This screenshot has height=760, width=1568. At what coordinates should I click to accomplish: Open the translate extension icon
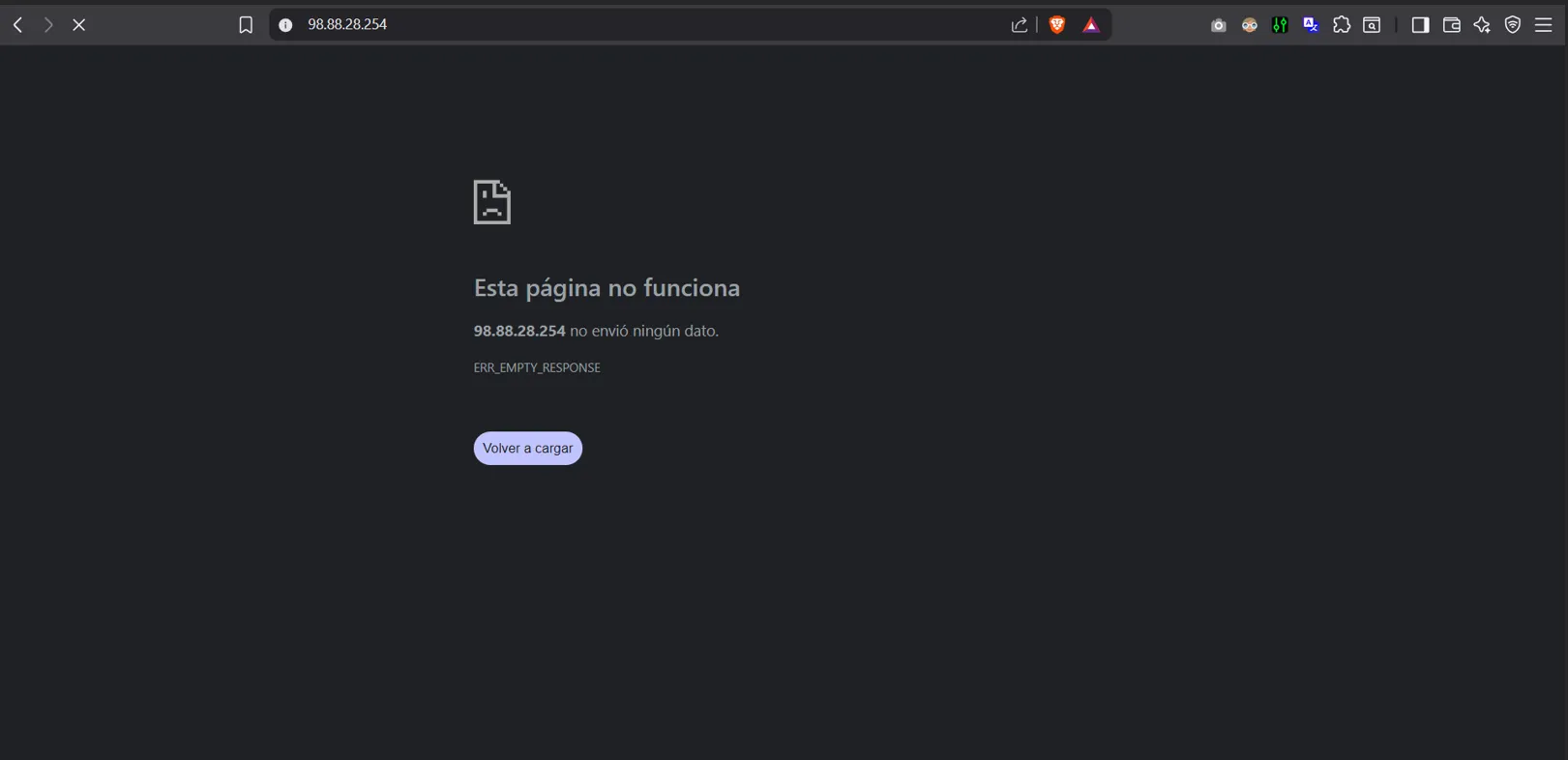coord(1311,25)
